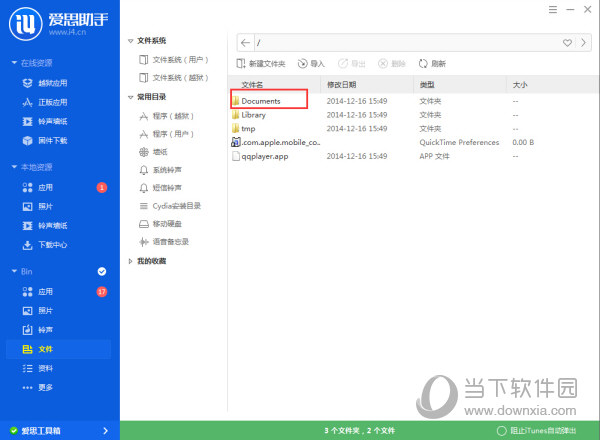The width and height of the screenshot is (601, 440).
Task: Open 铃声 under the Bin device
Action: click(x=38, y=330)
